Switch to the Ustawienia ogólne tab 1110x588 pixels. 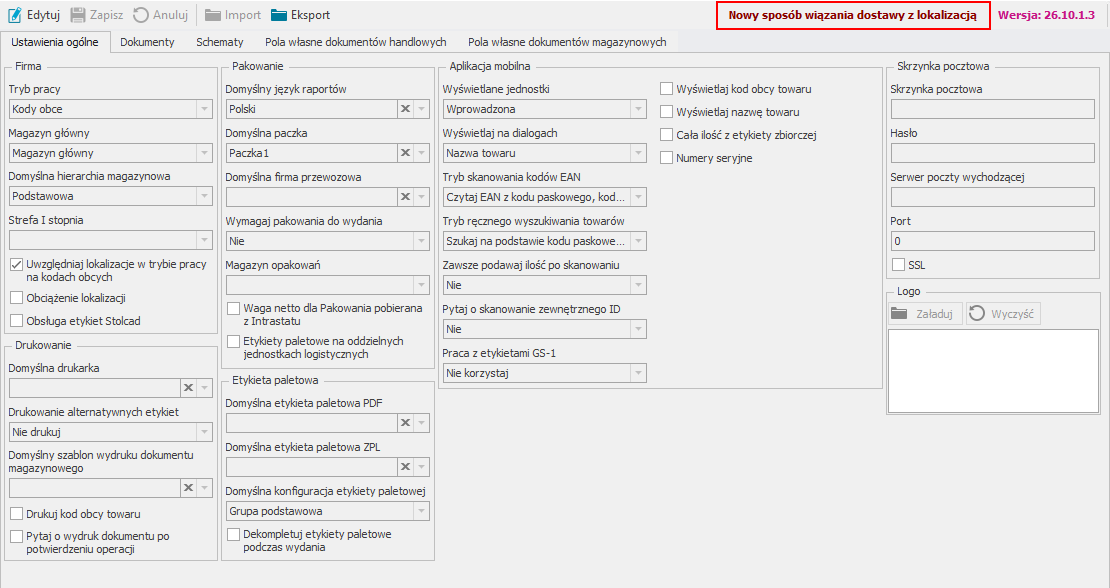coord(55,42)
